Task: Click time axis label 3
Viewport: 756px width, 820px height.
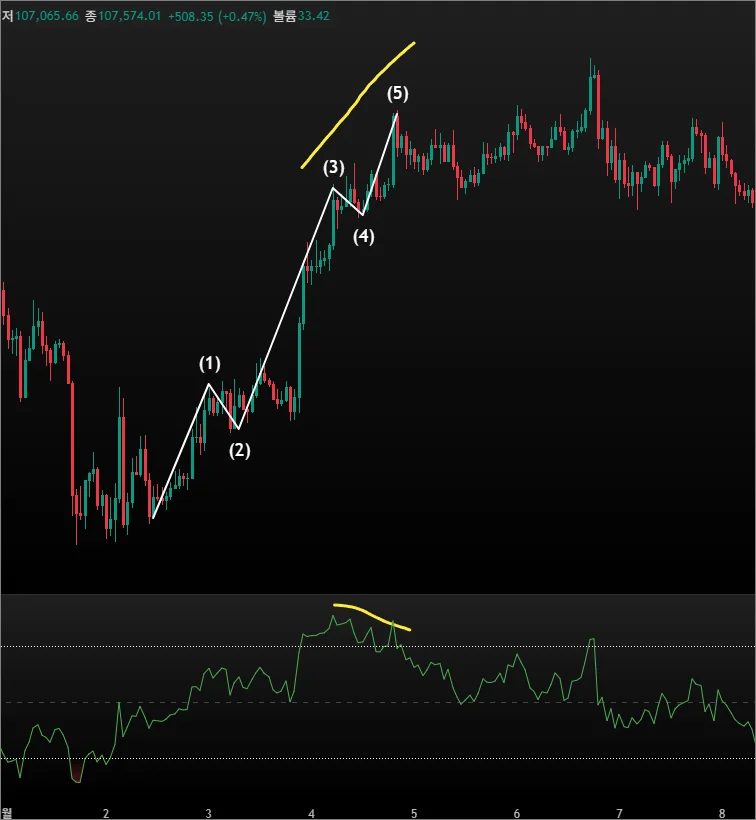Action: [x=208, y=813]
